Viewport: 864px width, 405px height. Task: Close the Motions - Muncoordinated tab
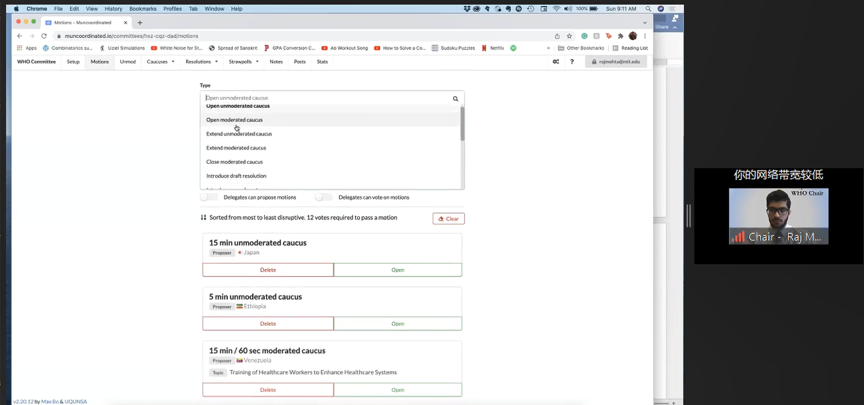pyautogui.click(x=126, y=23)
